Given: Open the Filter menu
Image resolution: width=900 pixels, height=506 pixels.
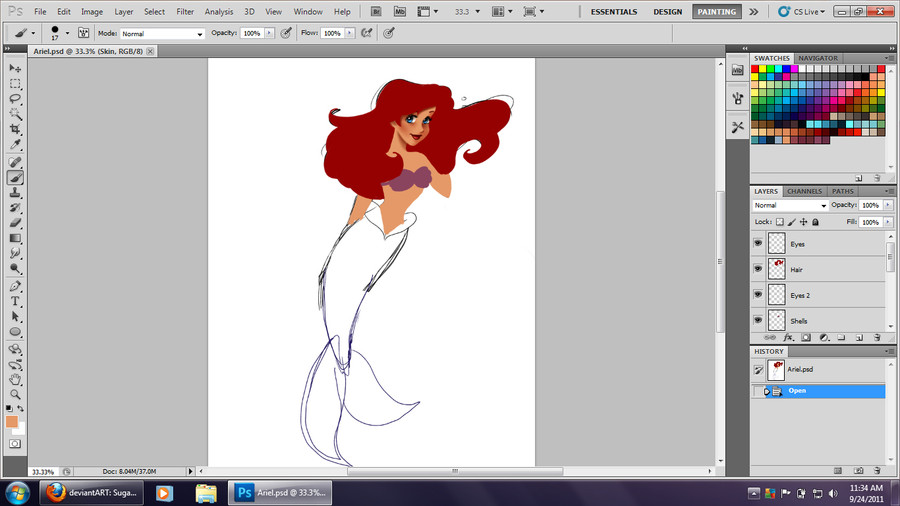Looking at the screenshot, I should pos(185,11).
